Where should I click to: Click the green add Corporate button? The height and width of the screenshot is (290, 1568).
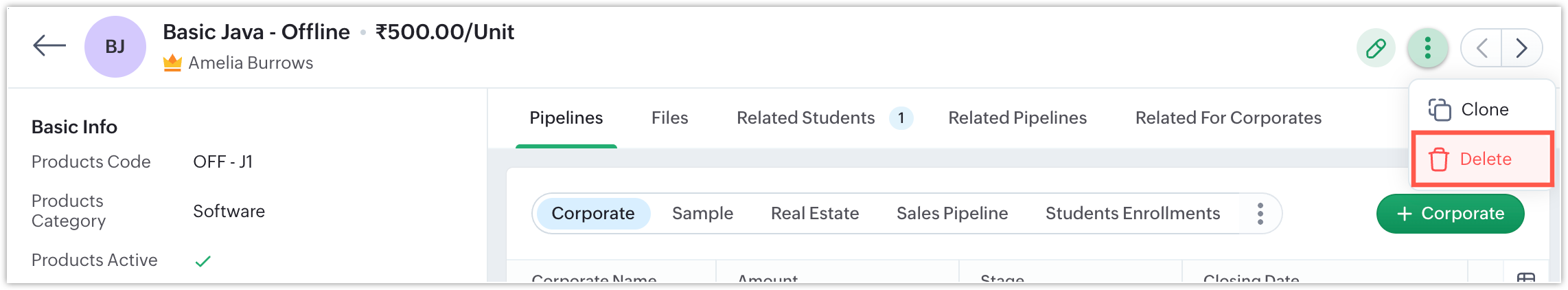pos(1450,214)
